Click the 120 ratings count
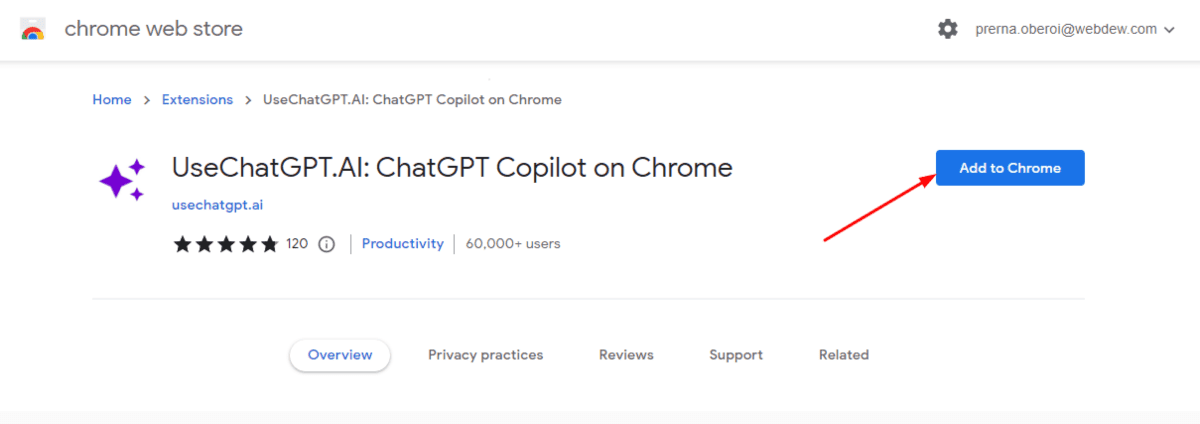This screenshot has height=424, width=1200. (x=297, y=244)
